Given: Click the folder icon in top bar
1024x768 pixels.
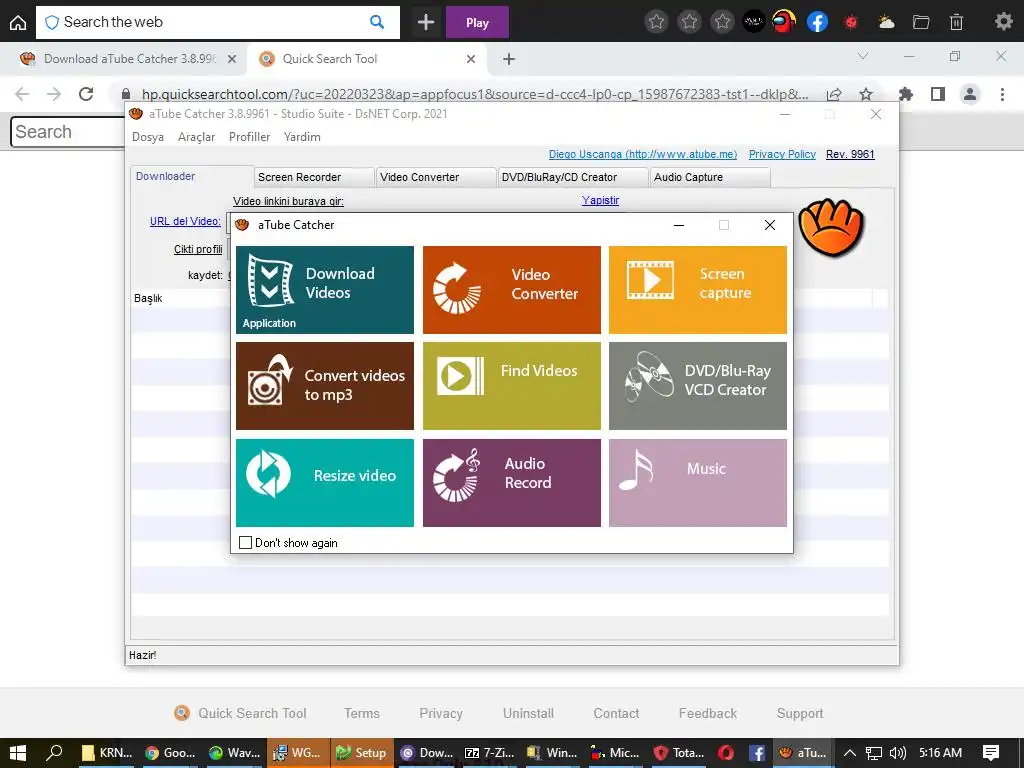Looking at the screenshot, I should click(x=921, y=22).
